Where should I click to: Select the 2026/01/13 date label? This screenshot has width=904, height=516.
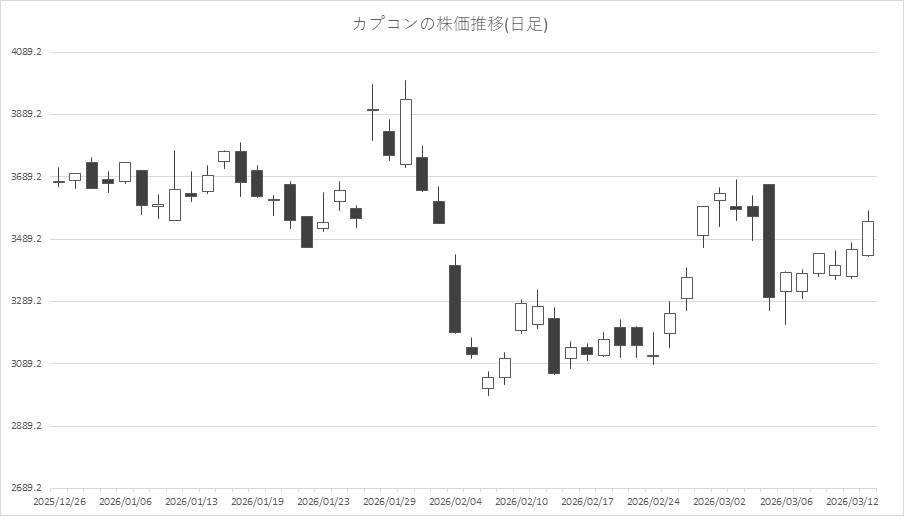(x=190, y=501)
